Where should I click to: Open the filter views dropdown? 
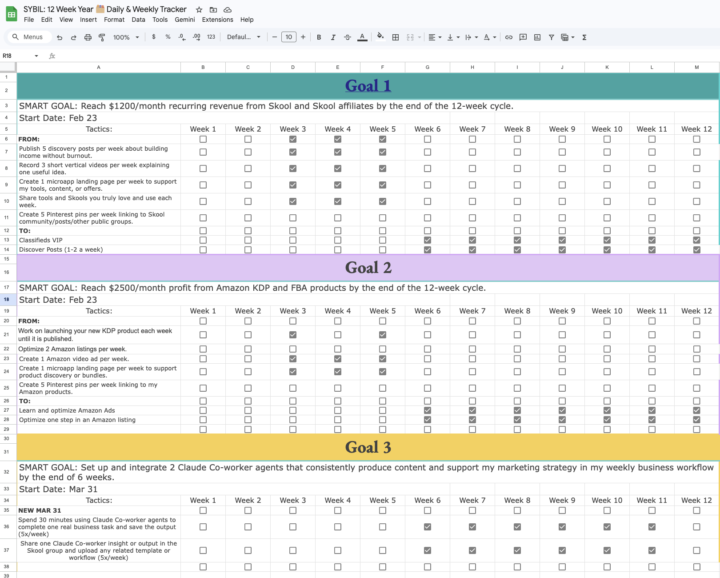(568, 37)
